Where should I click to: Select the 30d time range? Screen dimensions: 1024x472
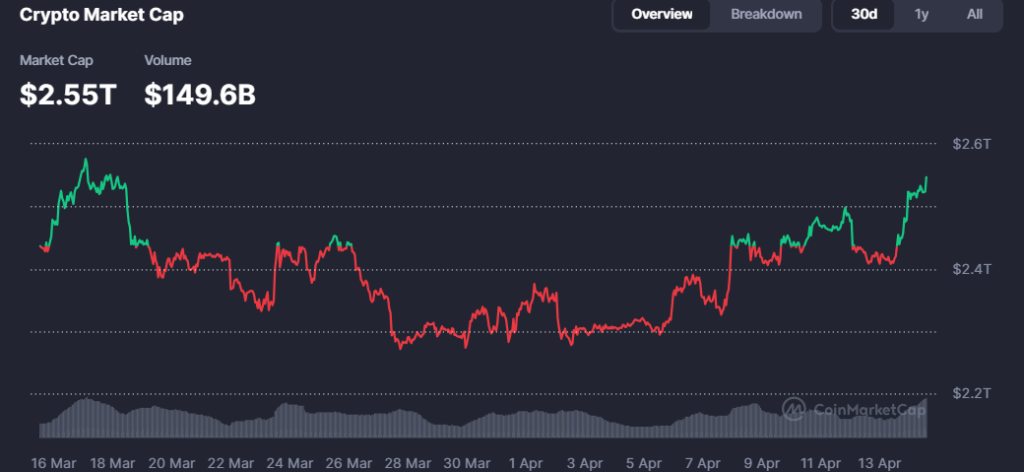[x=864, y=14]
